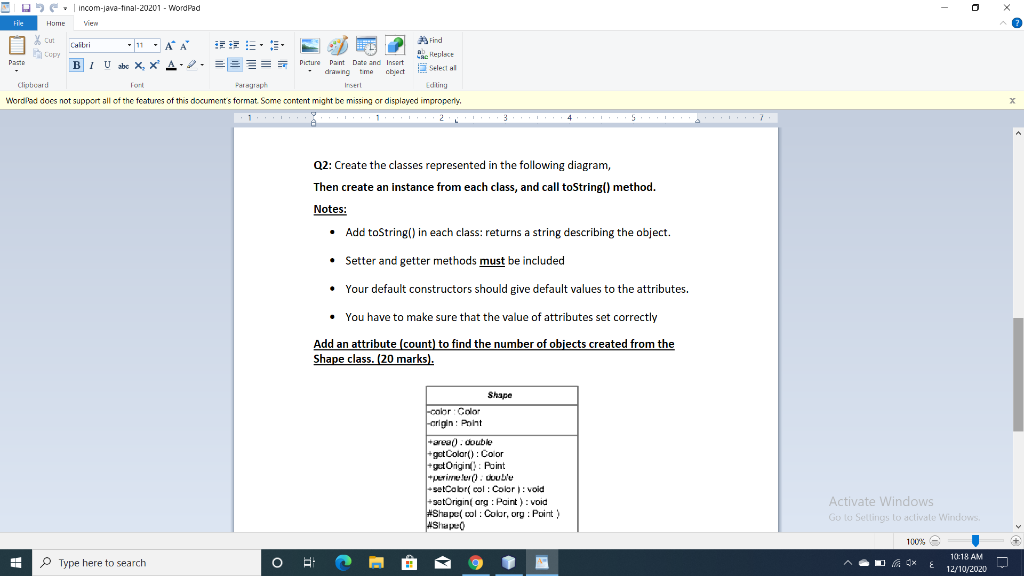
Task: Open the Windows Start menu
Action: point(16,562)
